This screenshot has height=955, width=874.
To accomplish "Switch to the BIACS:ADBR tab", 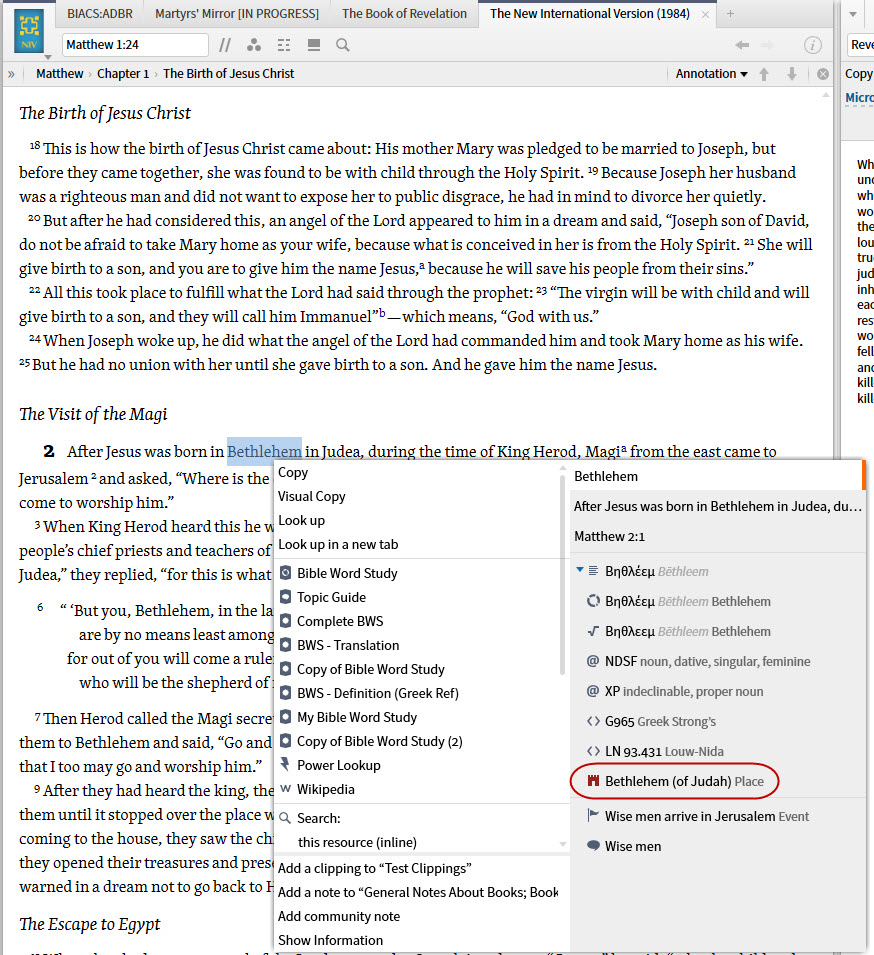I will tap(100, 13).
